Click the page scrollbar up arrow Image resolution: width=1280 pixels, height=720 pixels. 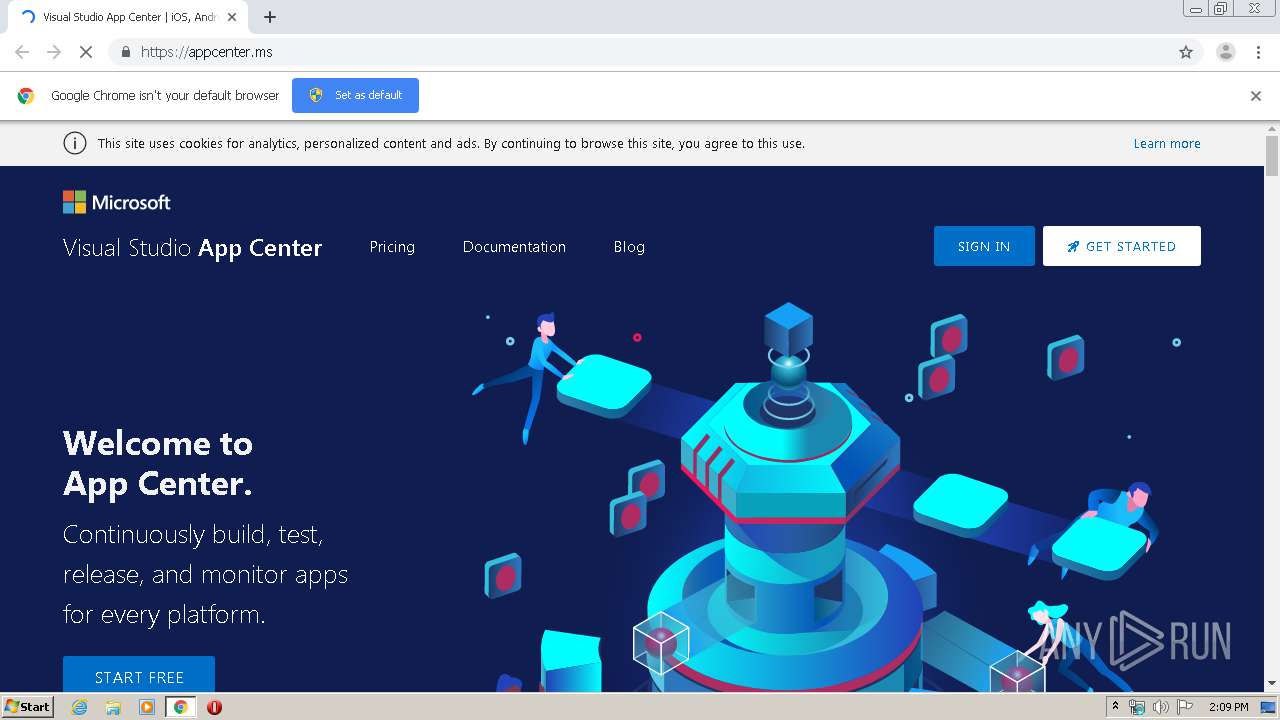click(x=1272, y=128)
